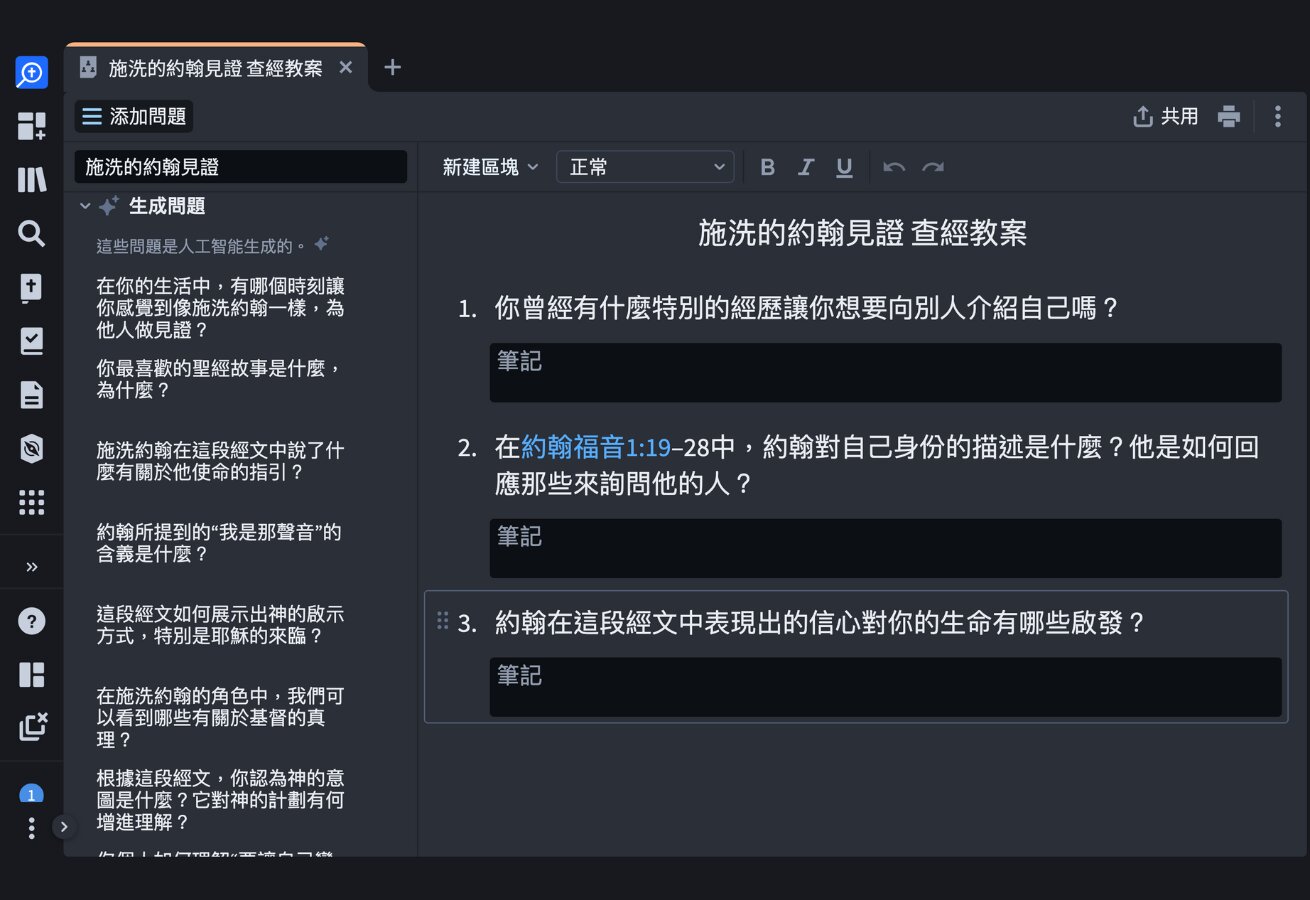Click the 添加問題 button

point(134,116)
